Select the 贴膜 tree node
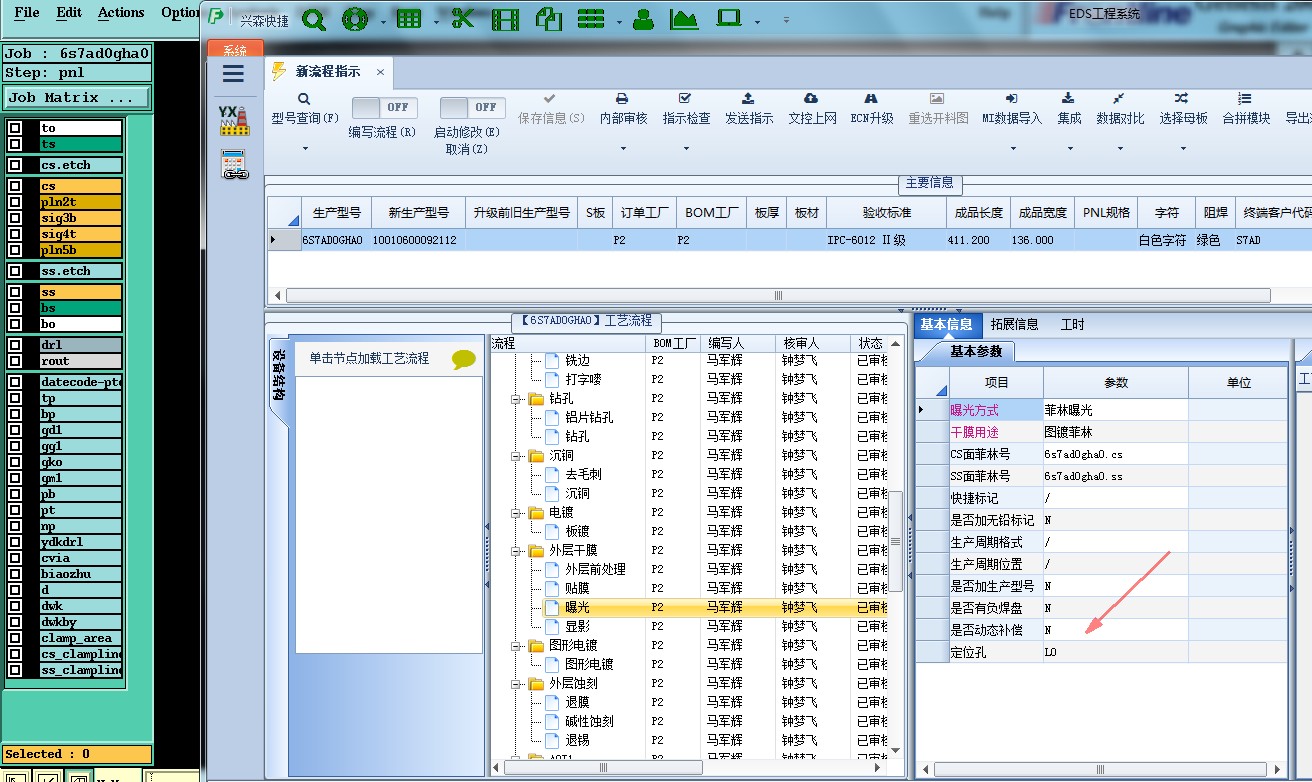This screenshot has height=782, width=1312. [x=577, y=588]
